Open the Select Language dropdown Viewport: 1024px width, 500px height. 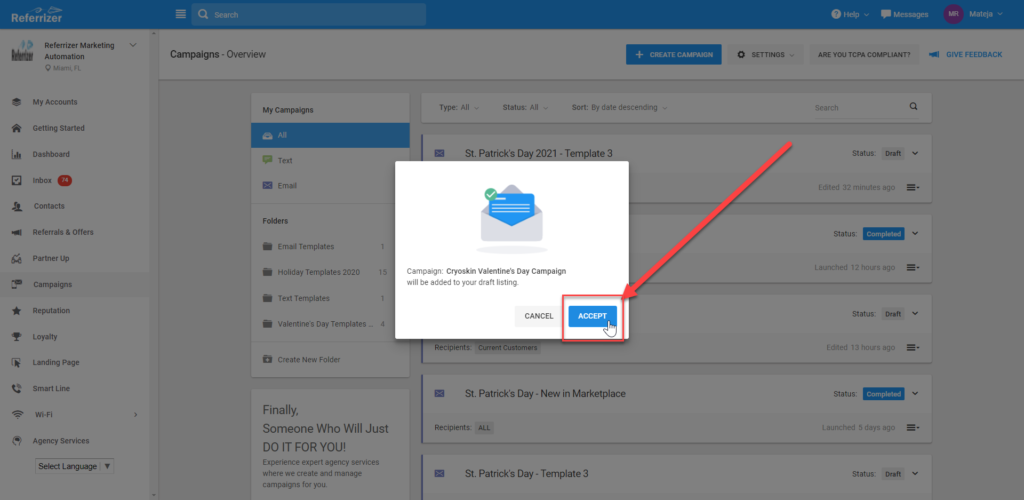(74, 466)
